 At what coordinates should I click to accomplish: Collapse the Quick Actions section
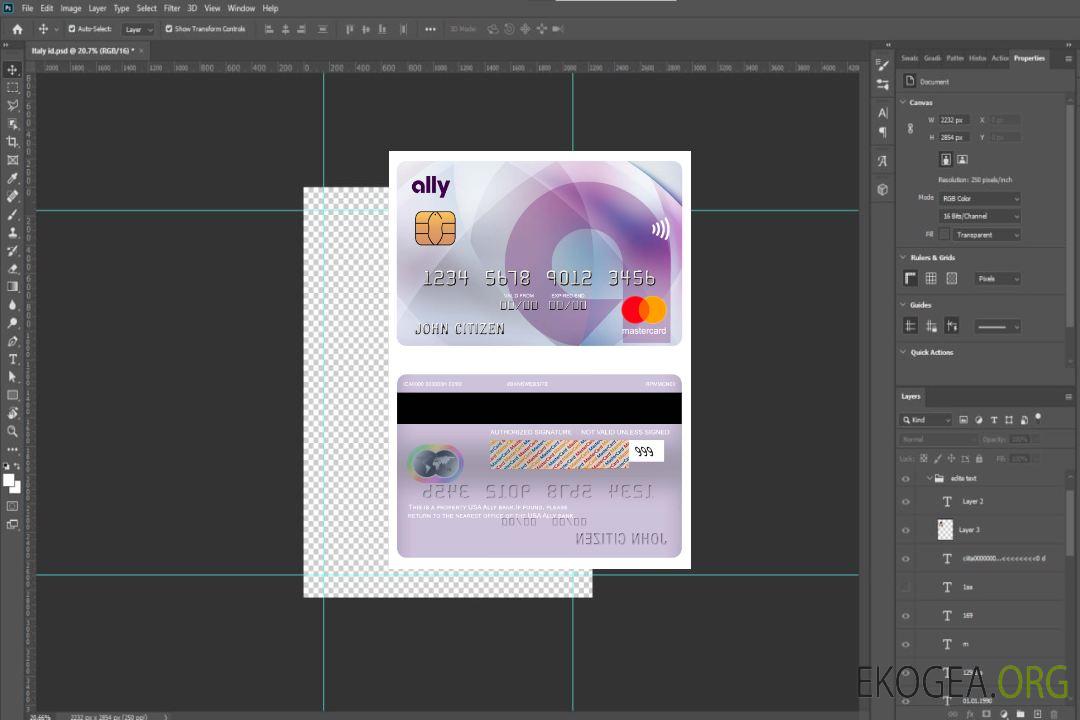tap(903, 352)
